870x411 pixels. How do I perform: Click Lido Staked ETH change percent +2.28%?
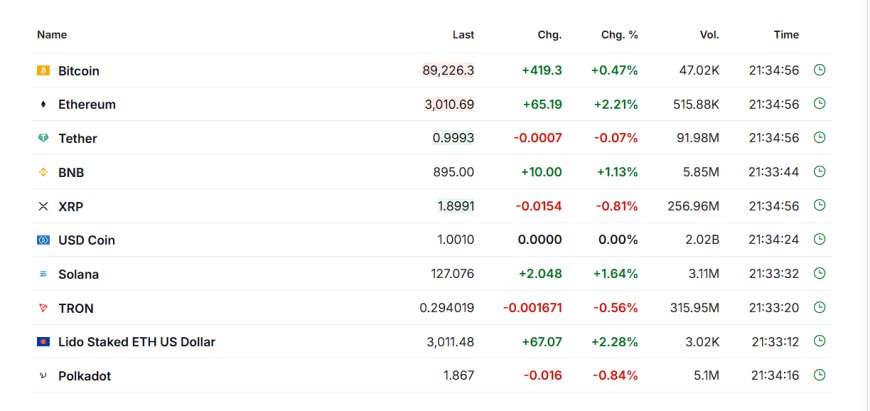pyautogui.click(x=615, y=342)
